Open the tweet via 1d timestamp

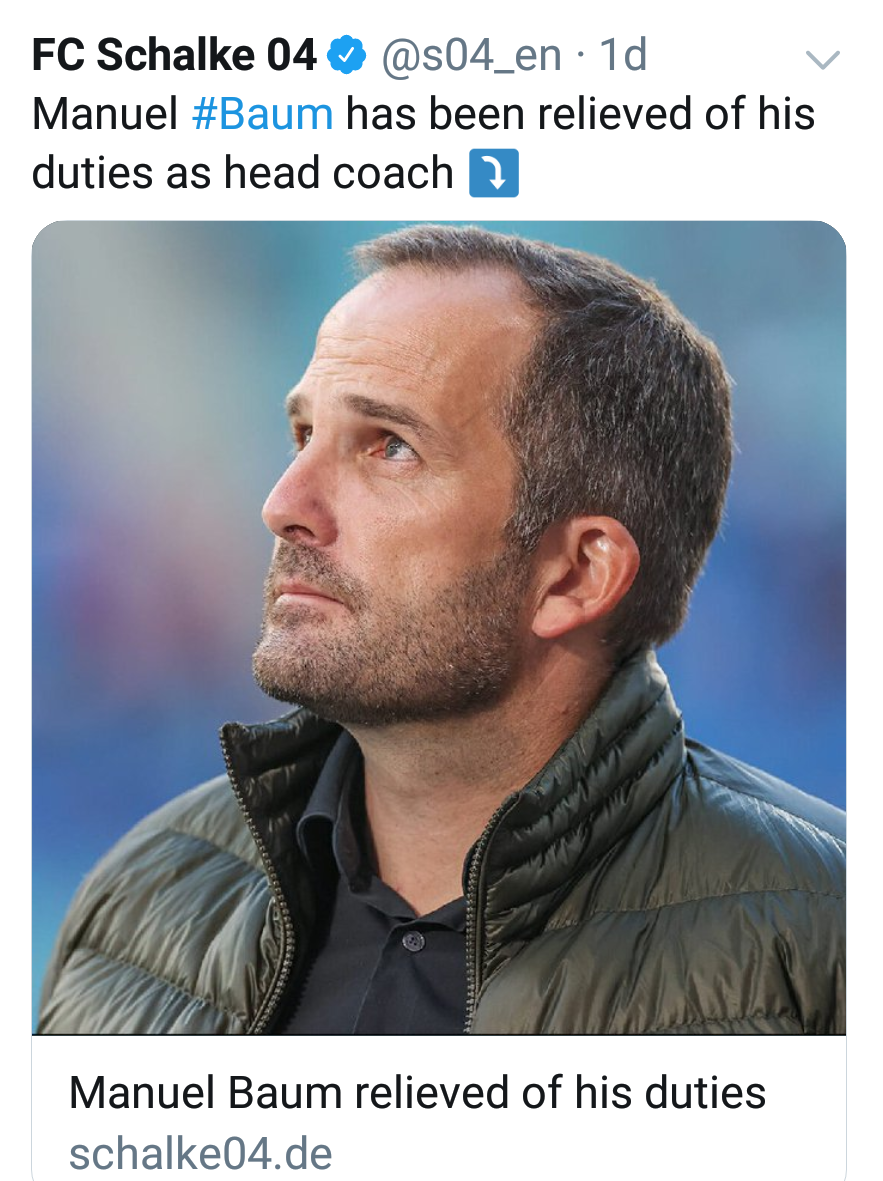[x=623, y=55]
